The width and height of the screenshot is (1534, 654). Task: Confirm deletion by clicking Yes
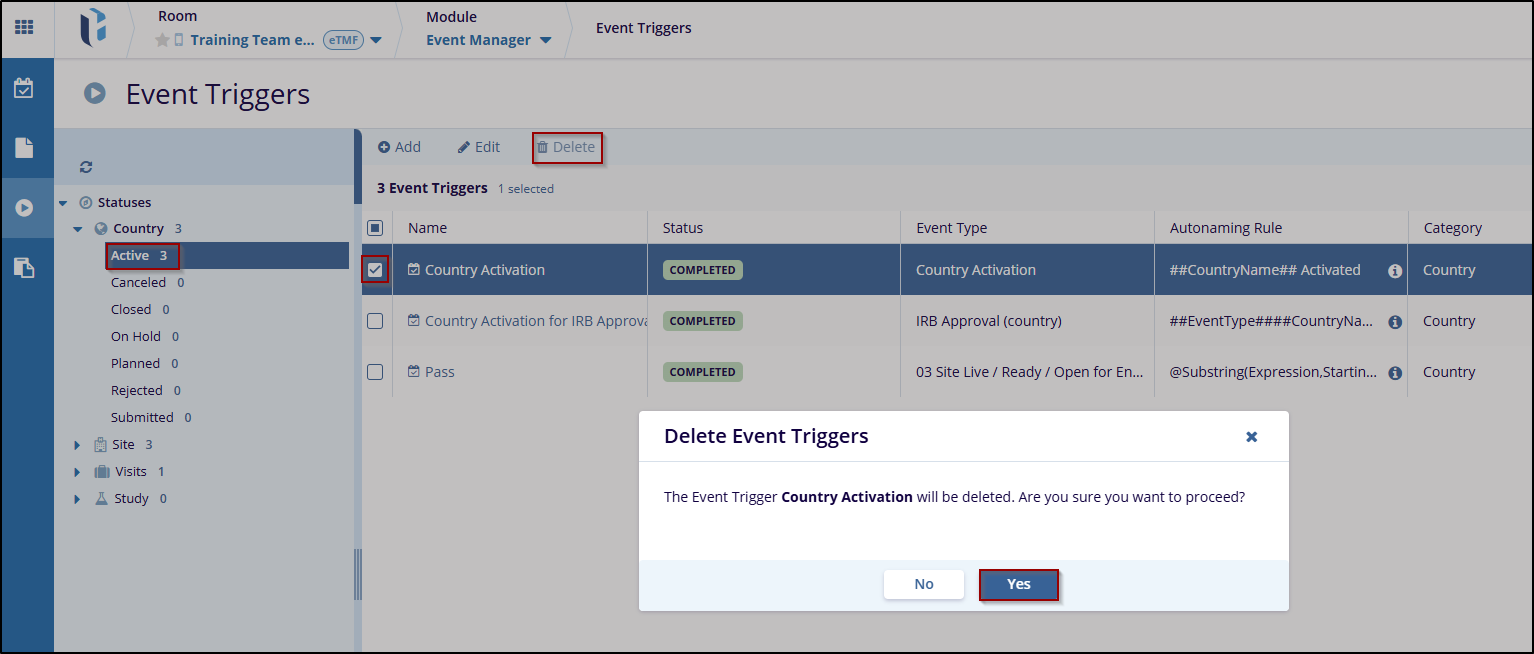pyautogui.click(x=1018, y=584)
